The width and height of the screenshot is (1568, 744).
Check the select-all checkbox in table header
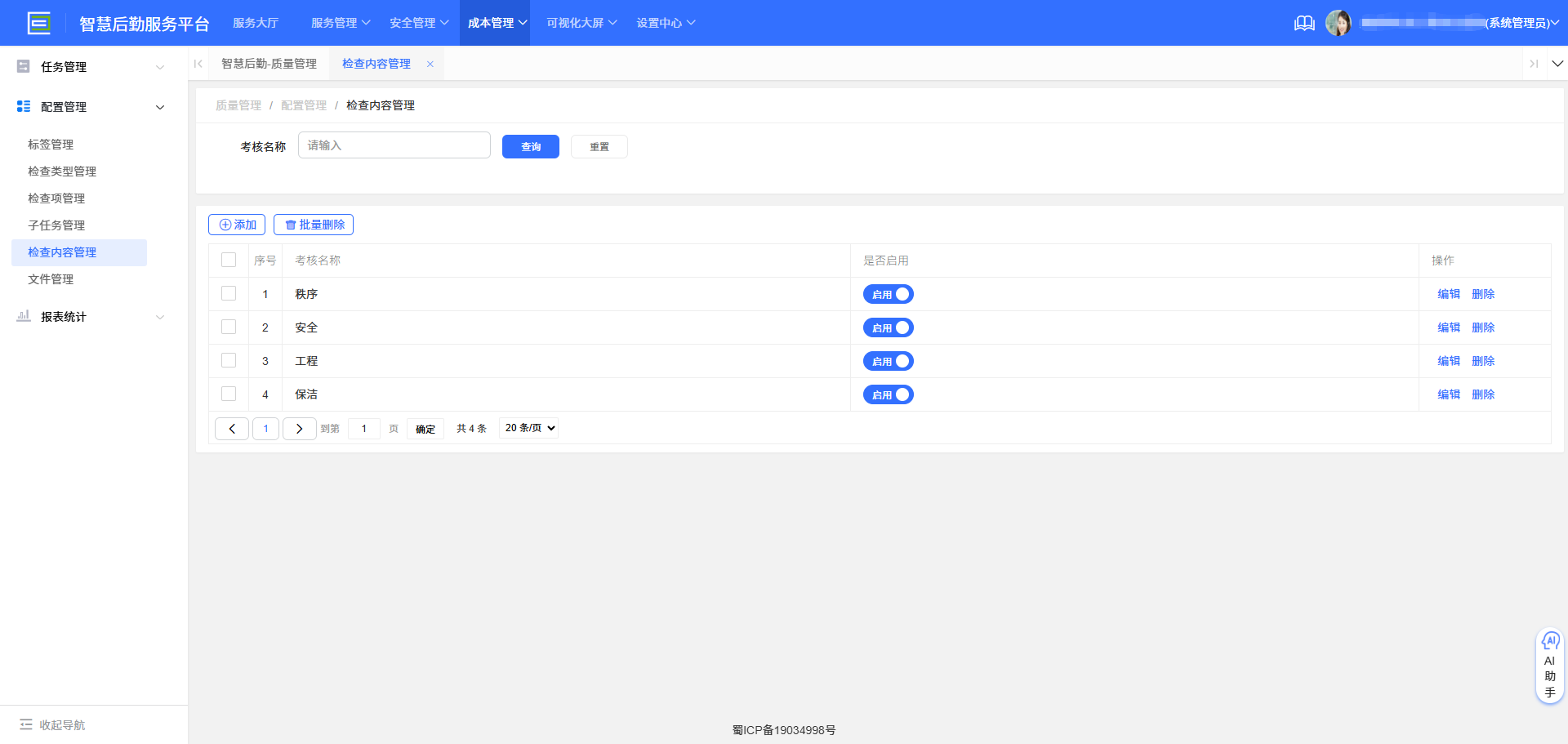click(x=229, y=260)
